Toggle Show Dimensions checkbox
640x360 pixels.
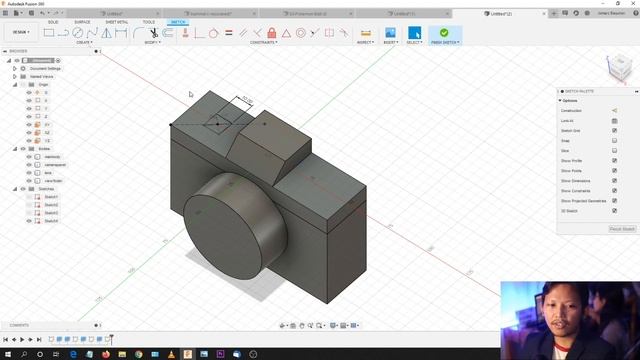tap(614, 181)
